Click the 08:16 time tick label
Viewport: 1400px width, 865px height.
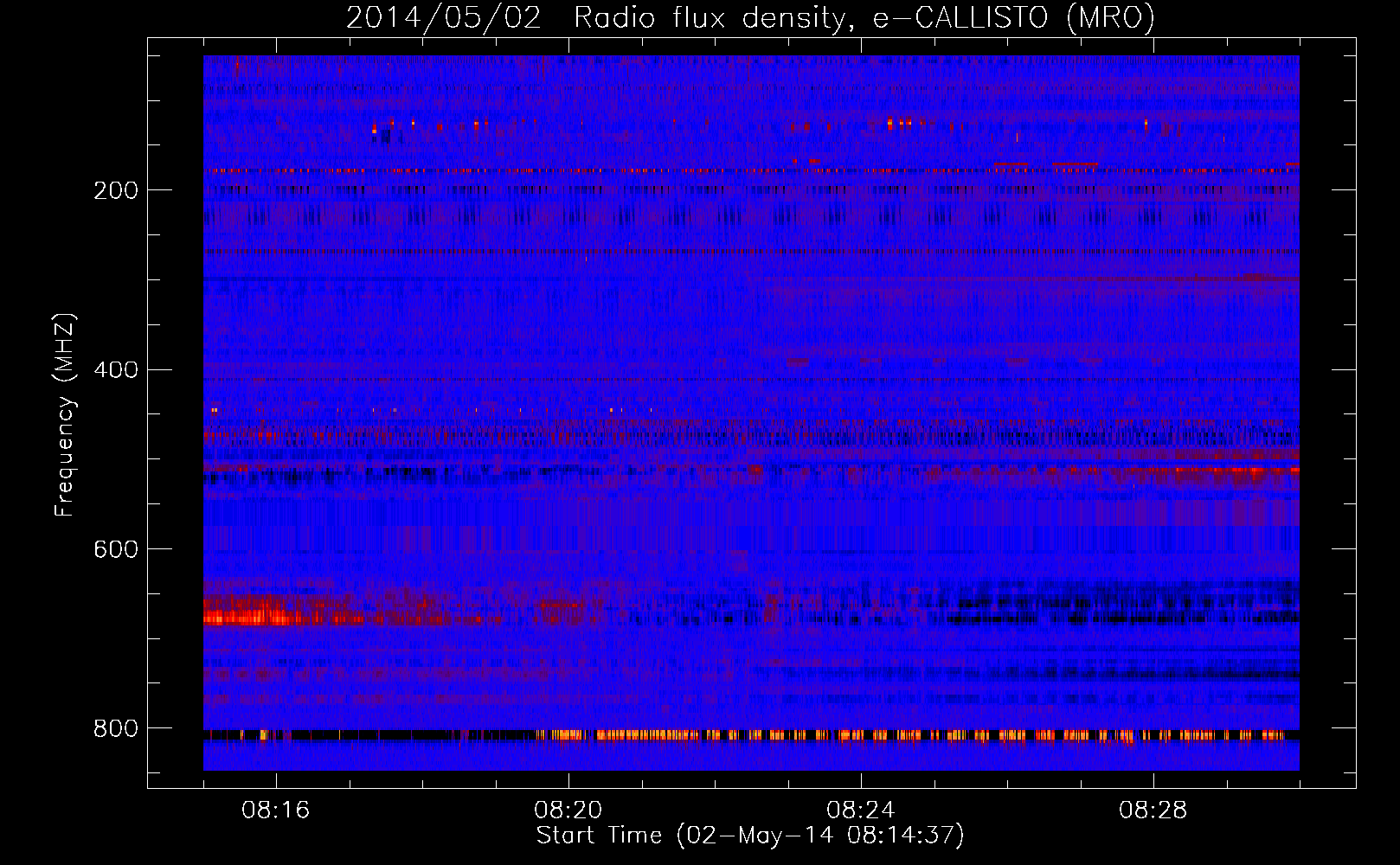tap(276, 811)
